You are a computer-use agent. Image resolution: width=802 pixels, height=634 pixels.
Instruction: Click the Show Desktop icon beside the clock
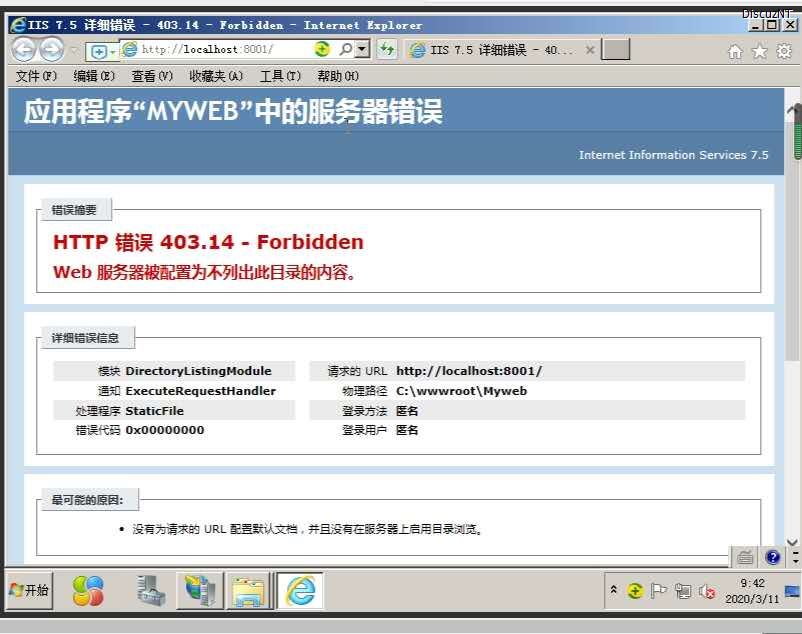[792, 591]
